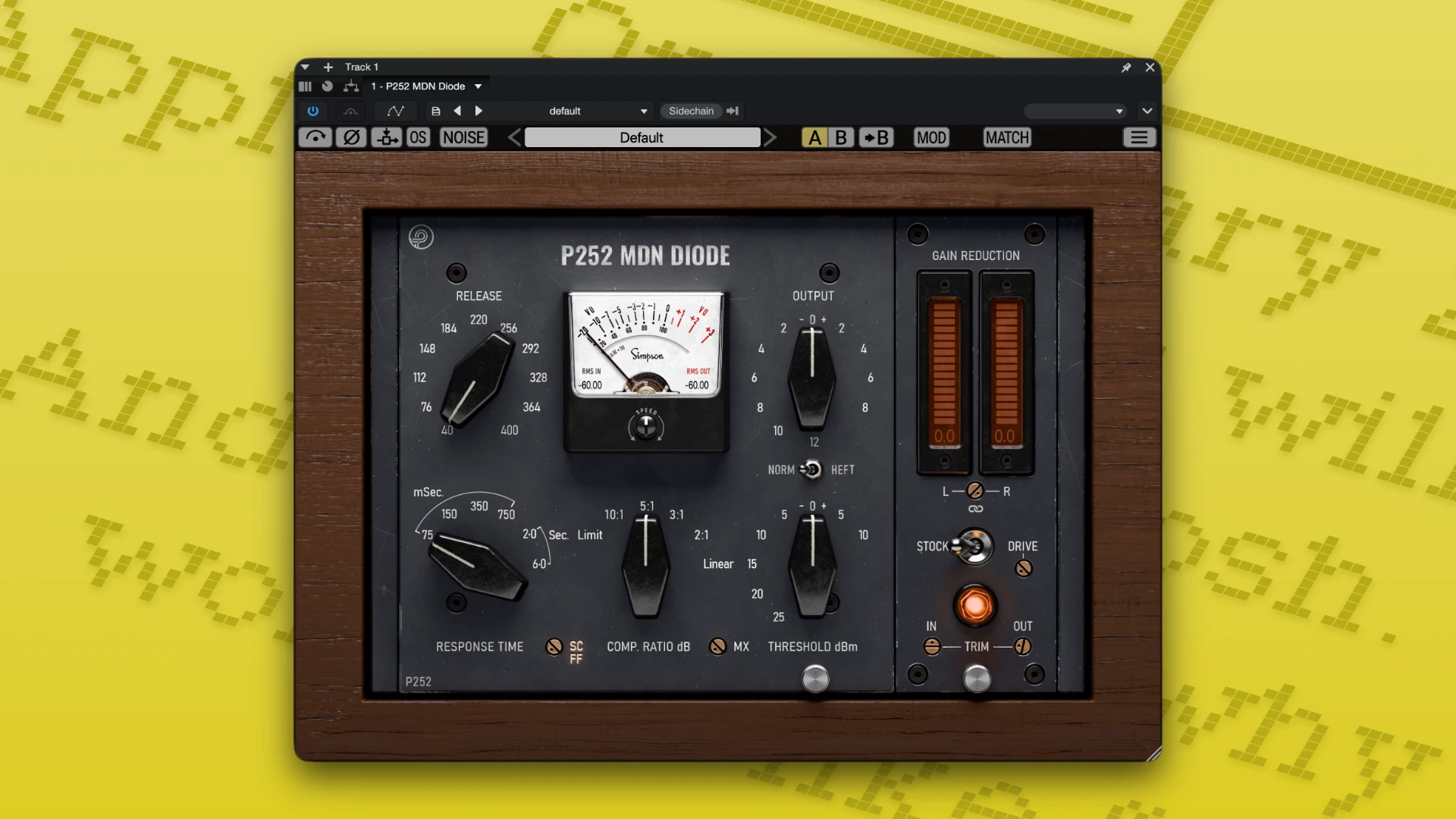
Task: Select the B comparison slot
Action: pos(841,137)
